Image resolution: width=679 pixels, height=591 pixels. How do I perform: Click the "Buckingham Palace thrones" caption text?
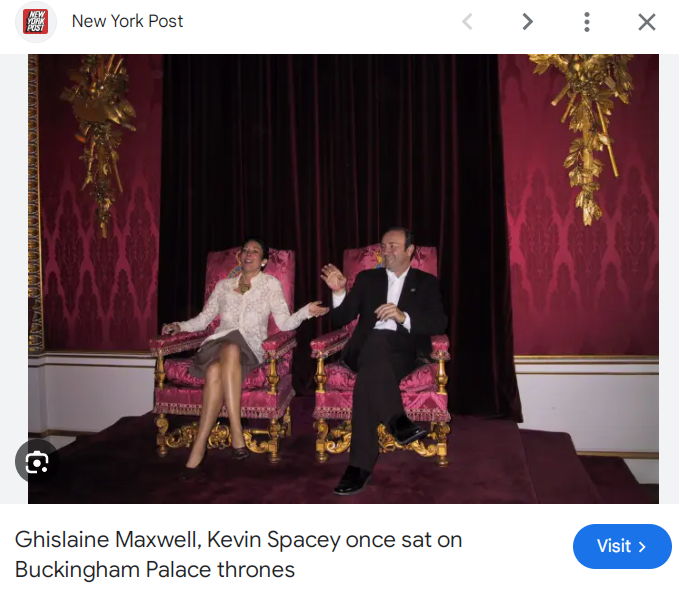coord(155,569)
